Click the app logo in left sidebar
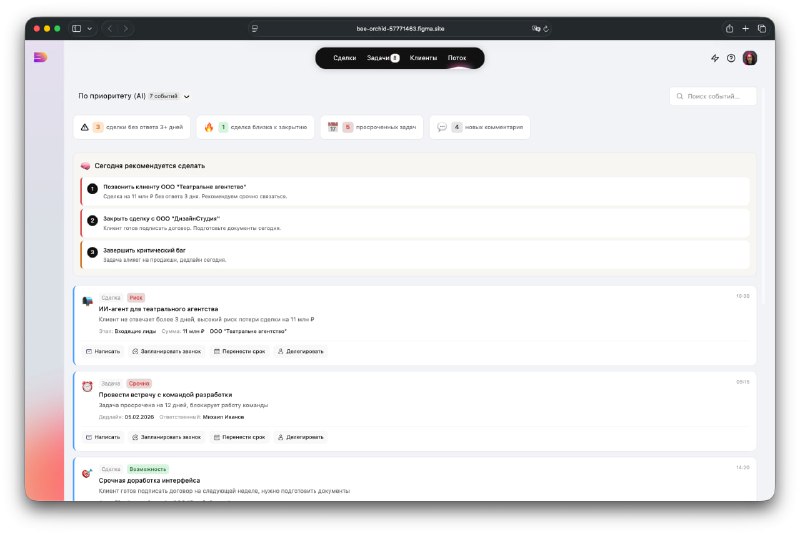This screenshot has height=534, width=800. coord(40,57)
